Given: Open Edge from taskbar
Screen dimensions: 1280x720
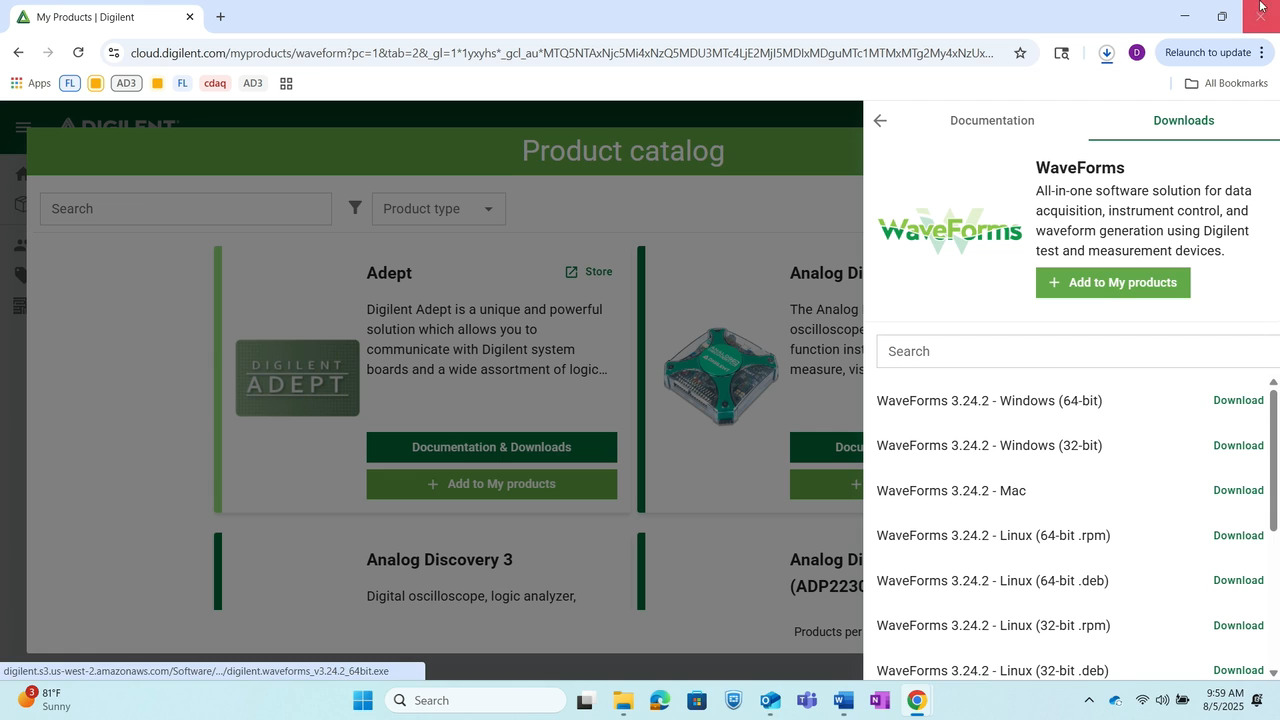Looking at the screenshot, I should click(x=660, y=700).
